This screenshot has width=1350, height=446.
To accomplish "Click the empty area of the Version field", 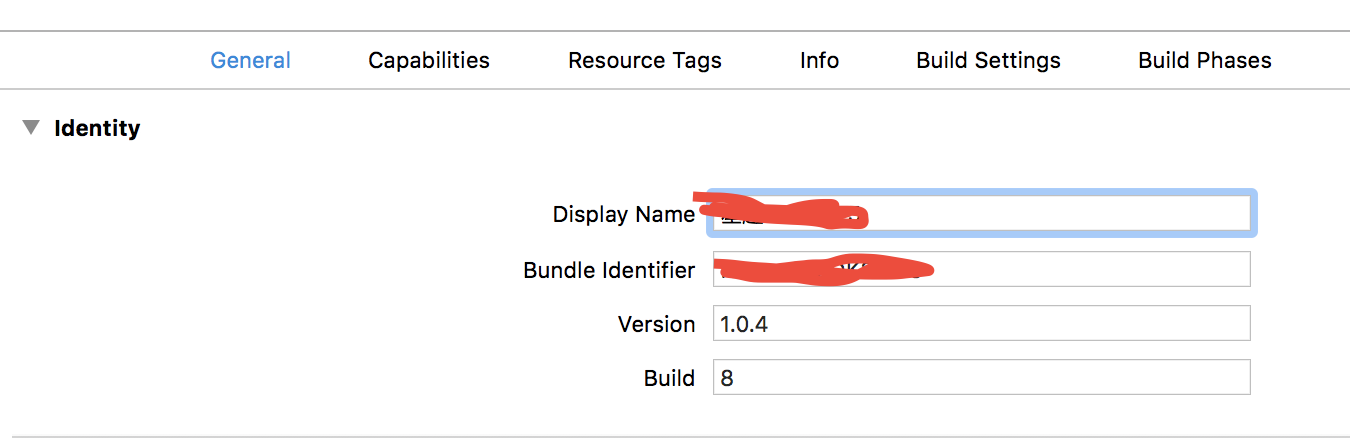I will 1000,324.
